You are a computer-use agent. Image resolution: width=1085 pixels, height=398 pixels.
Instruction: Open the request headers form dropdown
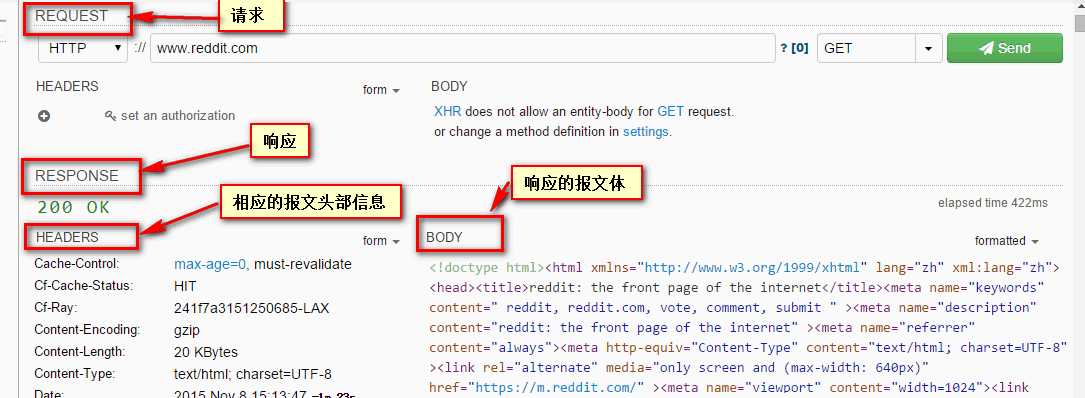(x=381, y=90)
